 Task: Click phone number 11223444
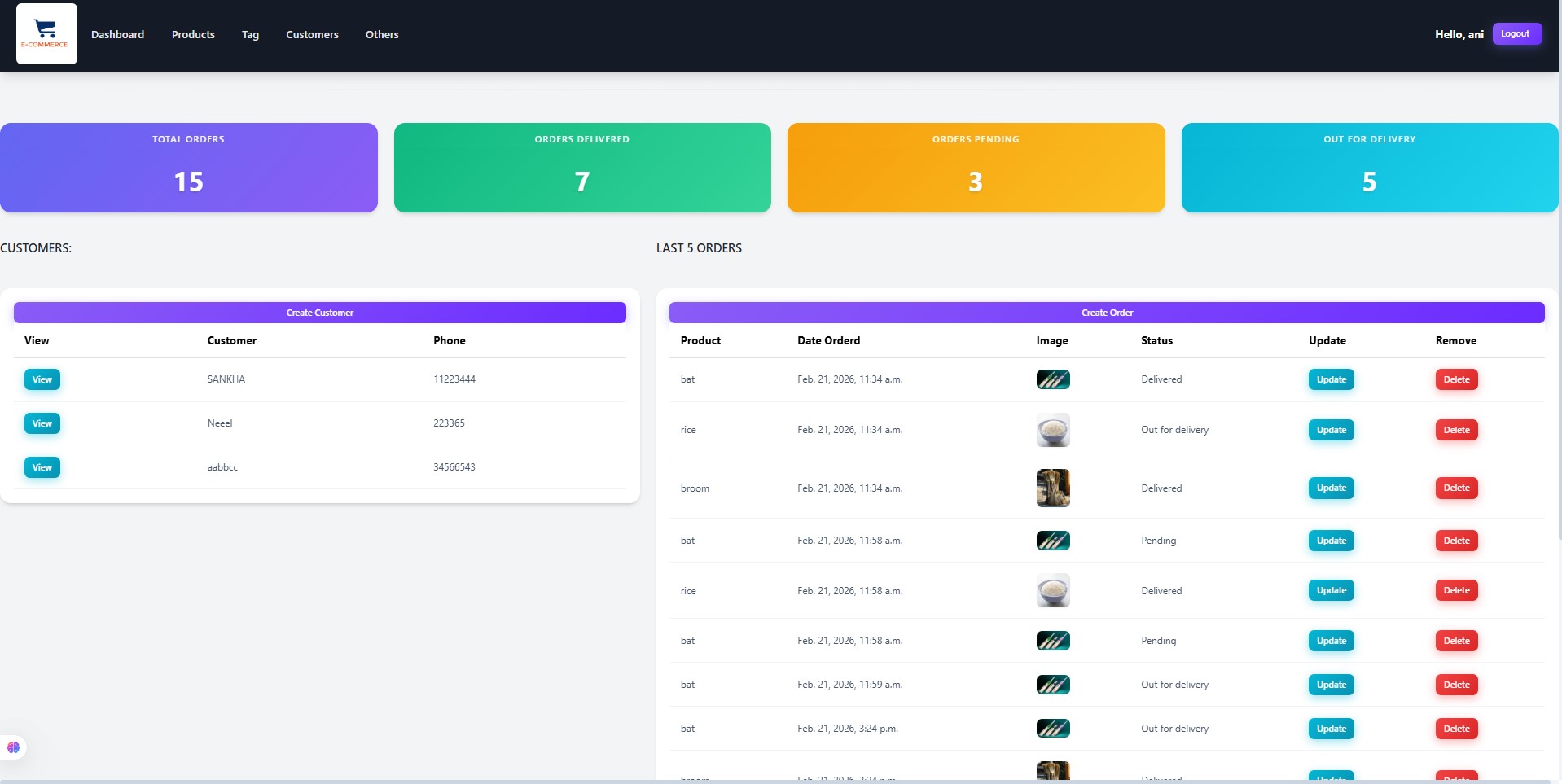pyautogui.click(x=454, y=379)
